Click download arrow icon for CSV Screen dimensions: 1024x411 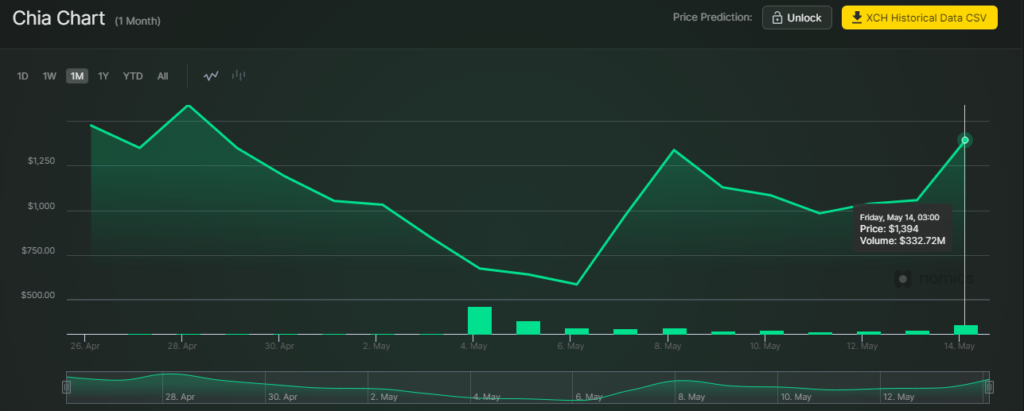coord(857,18)
